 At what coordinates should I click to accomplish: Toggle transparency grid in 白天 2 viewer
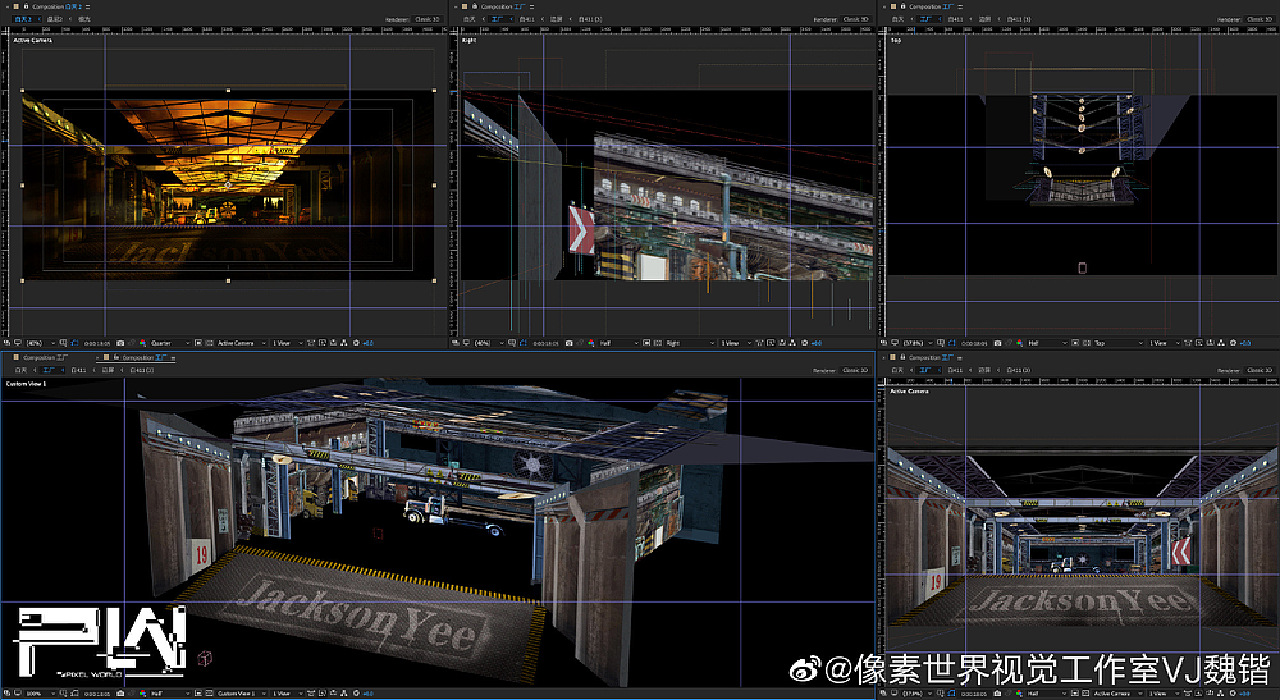coord(208,343)
